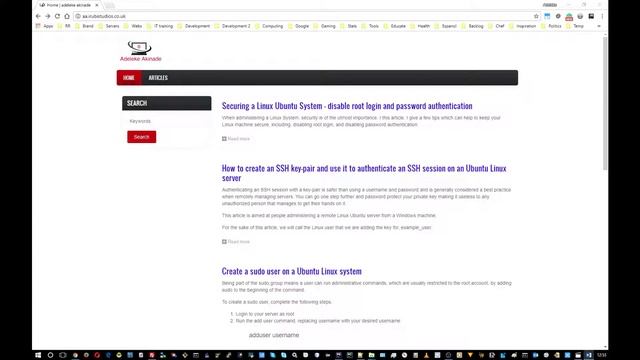Click the browser forward arrow
640x360 pixels.
point(48,16)
